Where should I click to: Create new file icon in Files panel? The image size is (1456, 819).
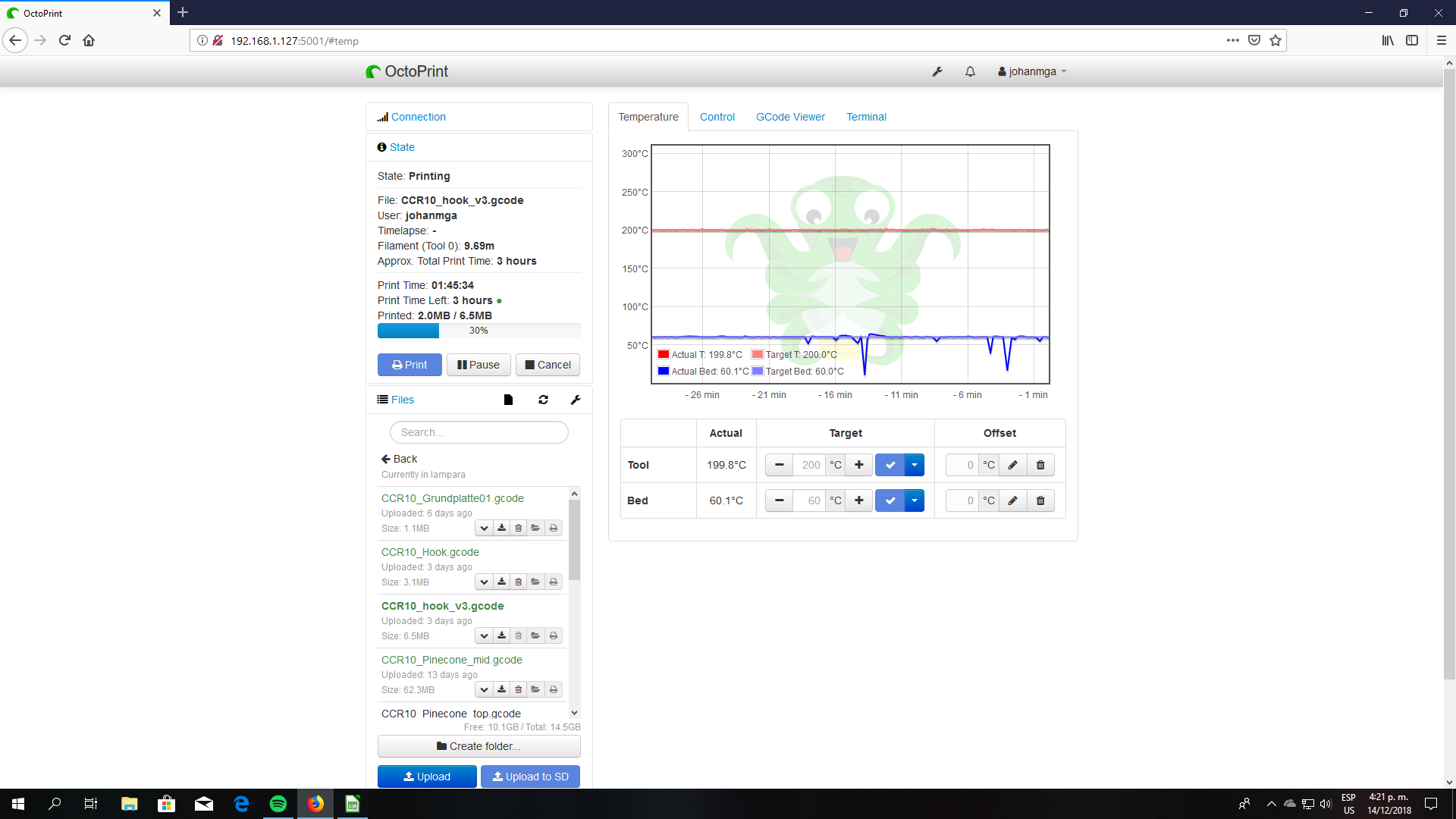point(508,400)
